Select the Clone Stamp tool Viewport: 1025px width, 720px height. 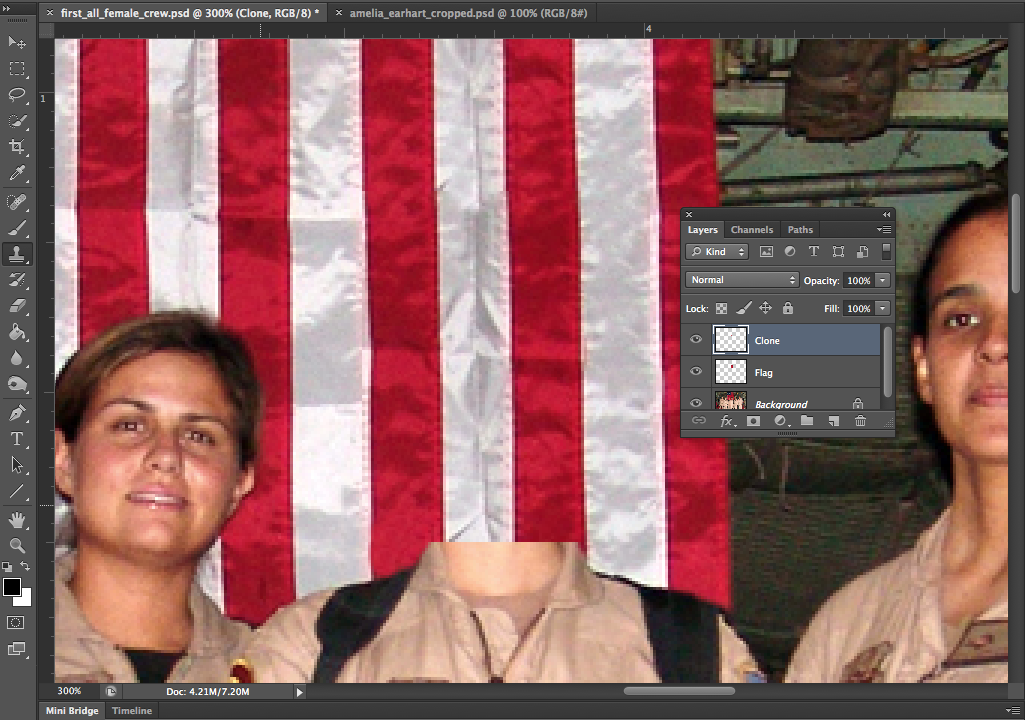click(17, 254)
